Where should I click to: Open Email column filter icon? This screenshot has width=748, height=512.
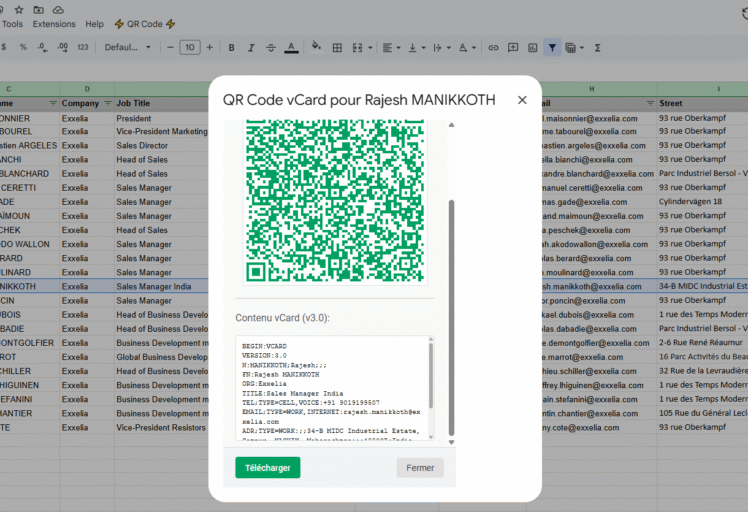[x=650, y=103]
